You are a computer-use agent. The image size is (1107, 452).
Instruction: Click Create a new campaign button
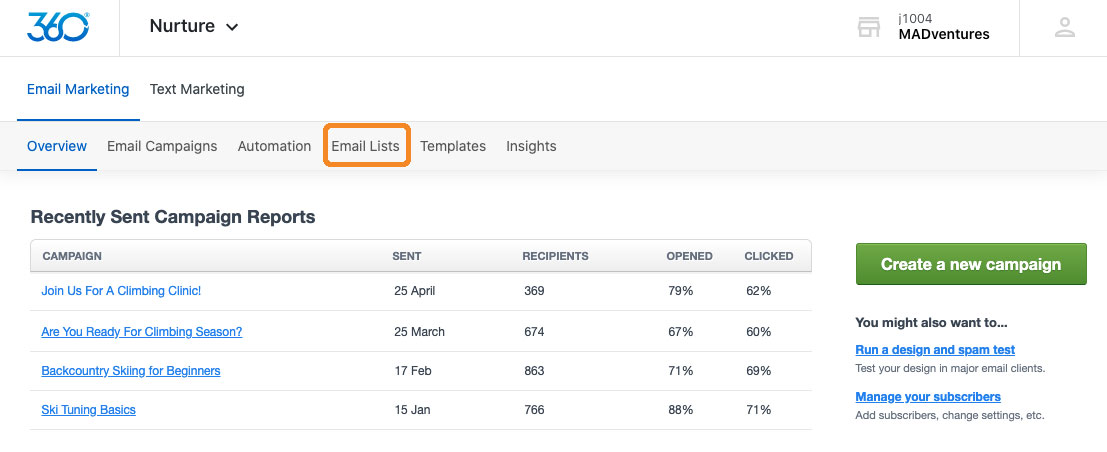pos(971,264)
